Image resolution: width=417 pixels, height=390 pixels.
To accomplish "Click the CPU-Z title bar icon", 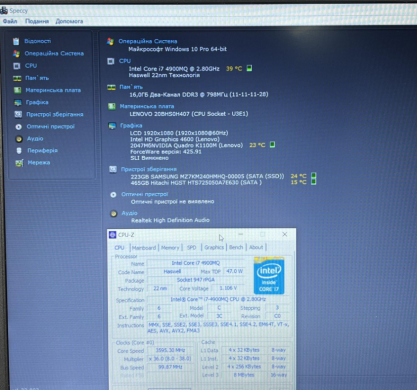I will [x=113, y=235].
